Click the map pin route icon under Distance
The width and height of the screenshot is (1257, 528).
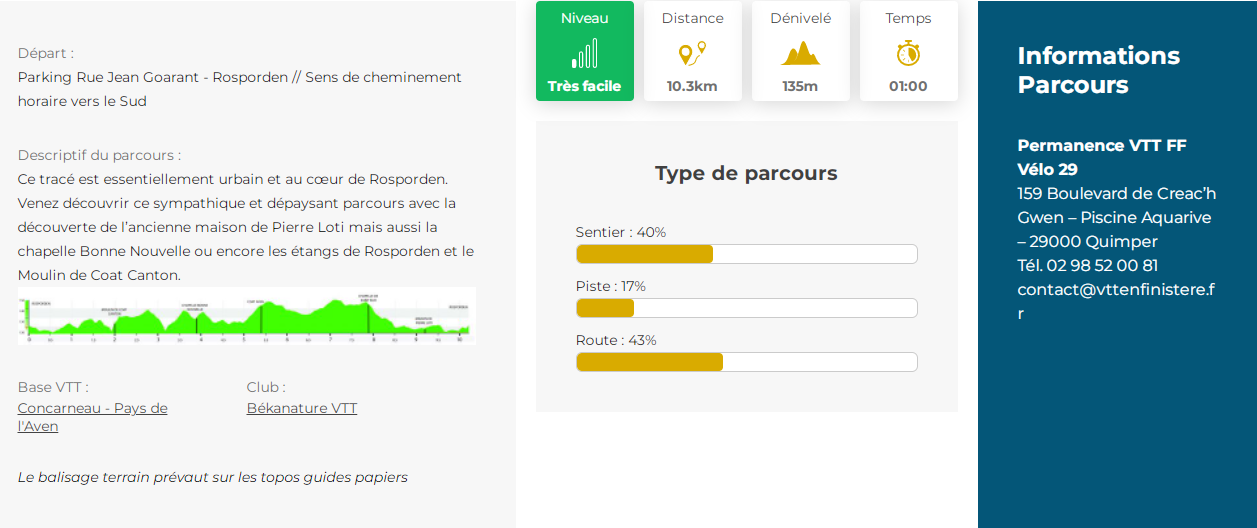pos(692,53)
